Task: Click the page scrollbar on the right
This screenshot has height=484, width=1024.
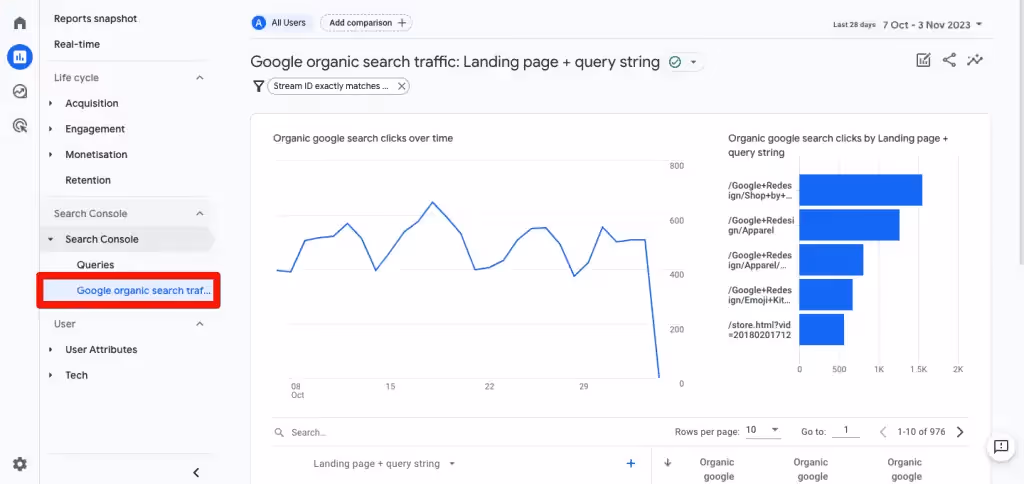Action: [x=1020, y=131]
